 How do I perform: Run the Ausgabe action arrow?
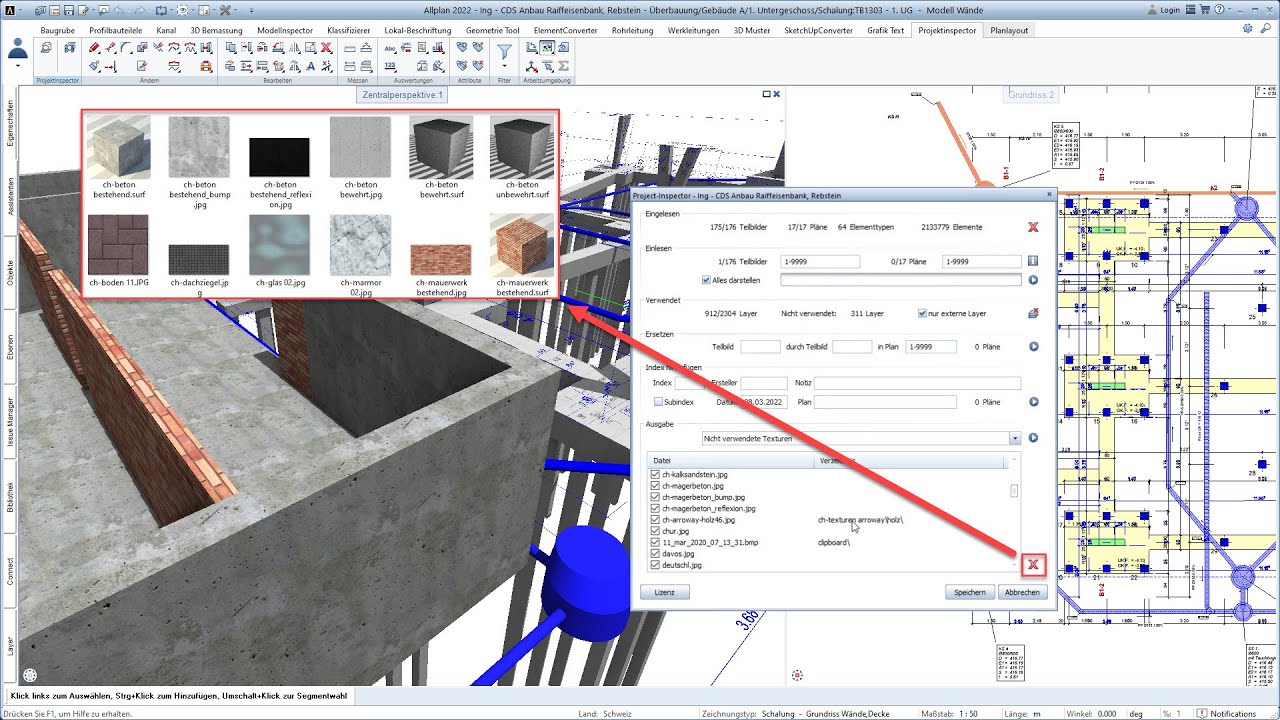tap(1034, 438)
